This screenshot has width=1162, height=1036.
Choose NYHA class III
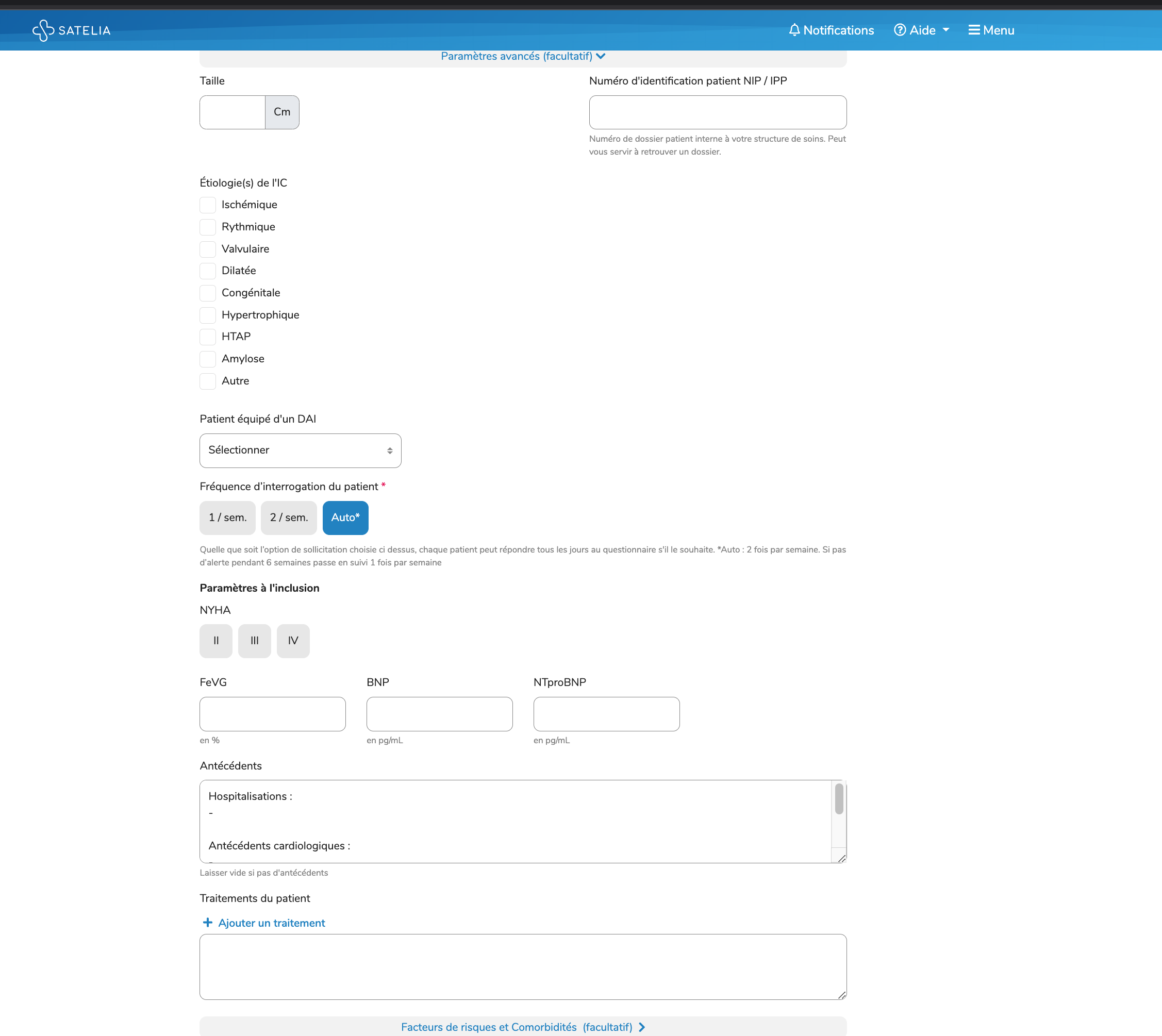(255, 640)
